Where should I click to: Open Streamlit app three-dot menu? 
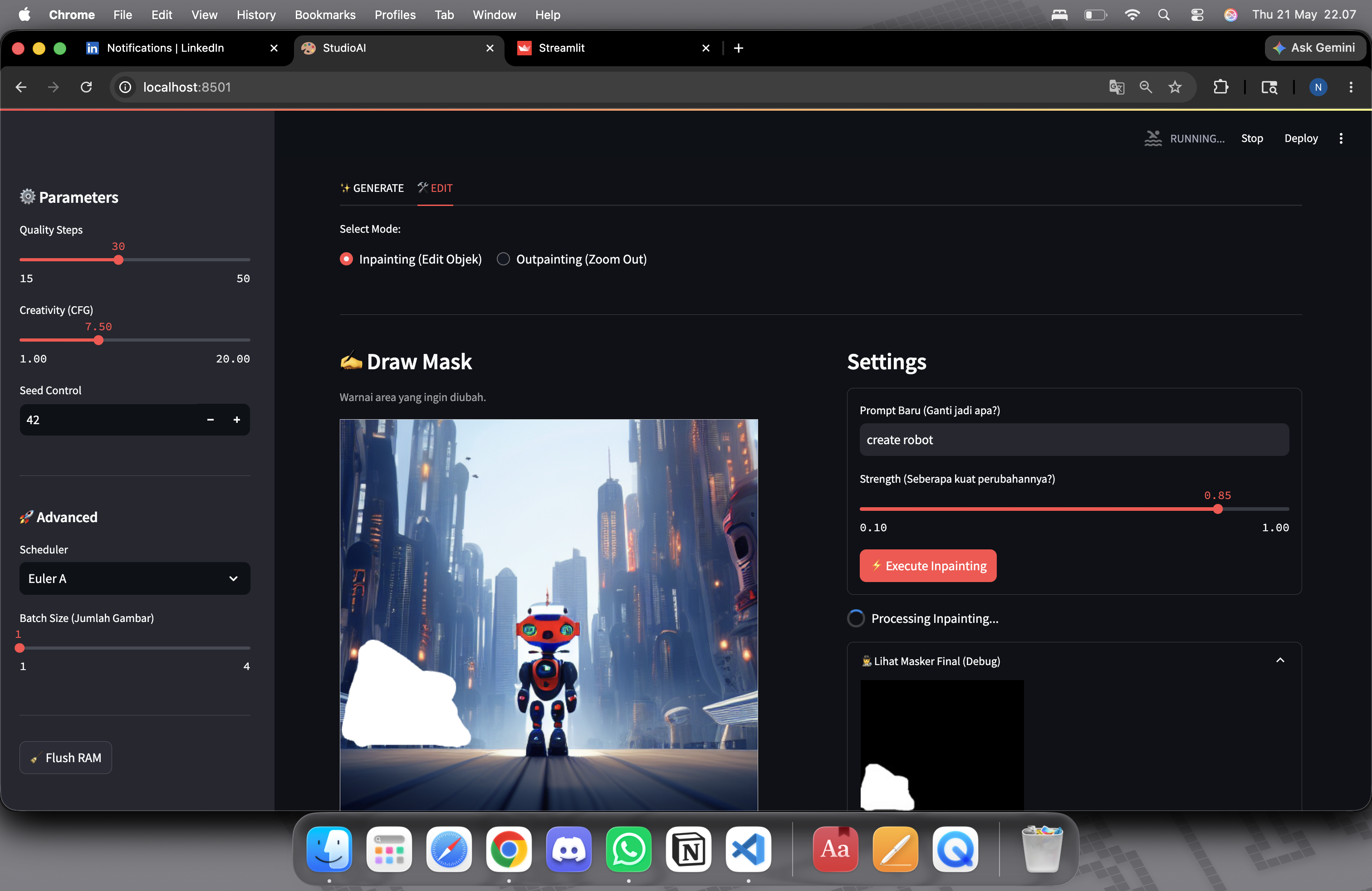1341,138
